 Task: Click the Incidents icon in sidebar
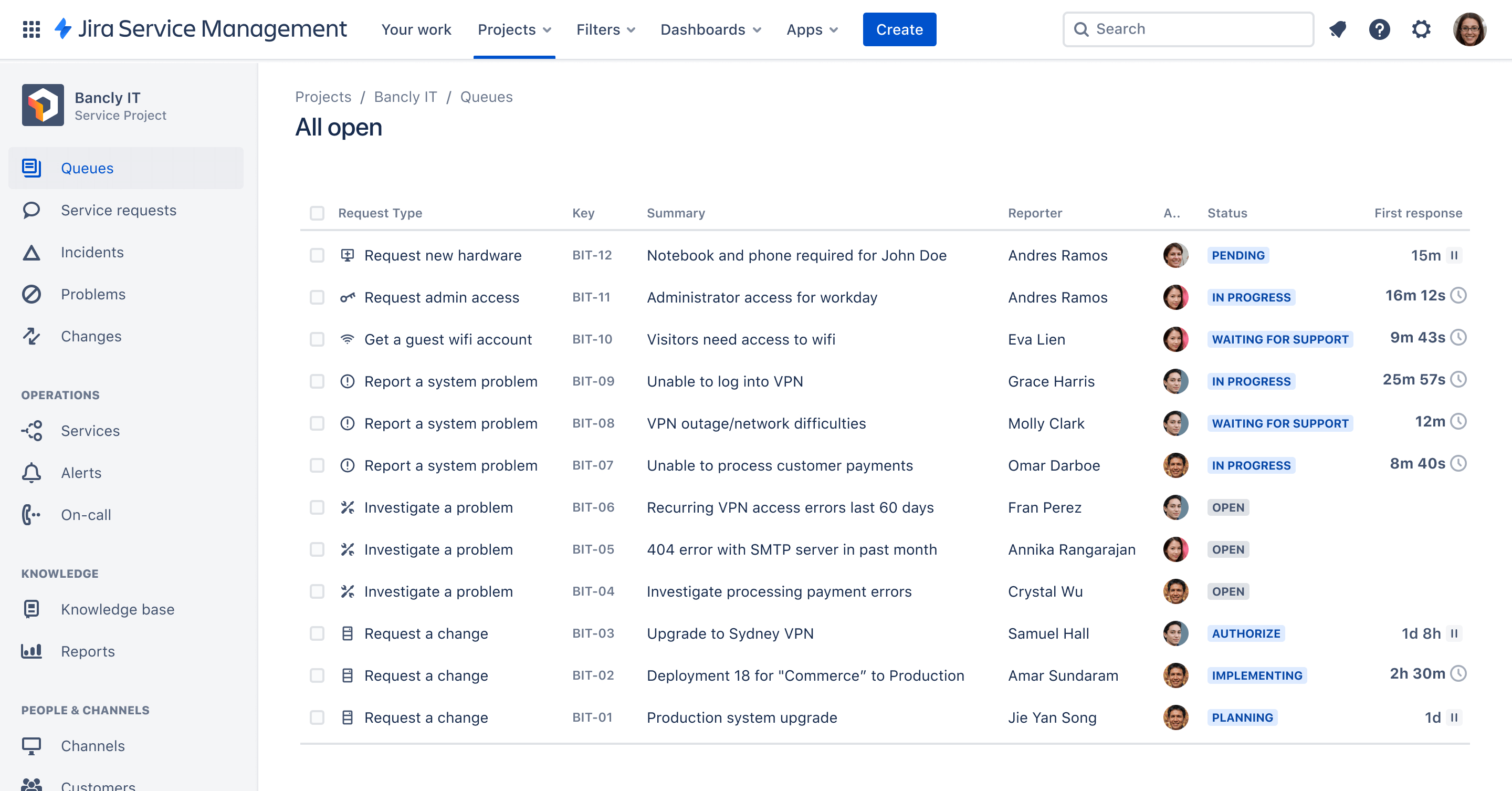pos(32,251)
